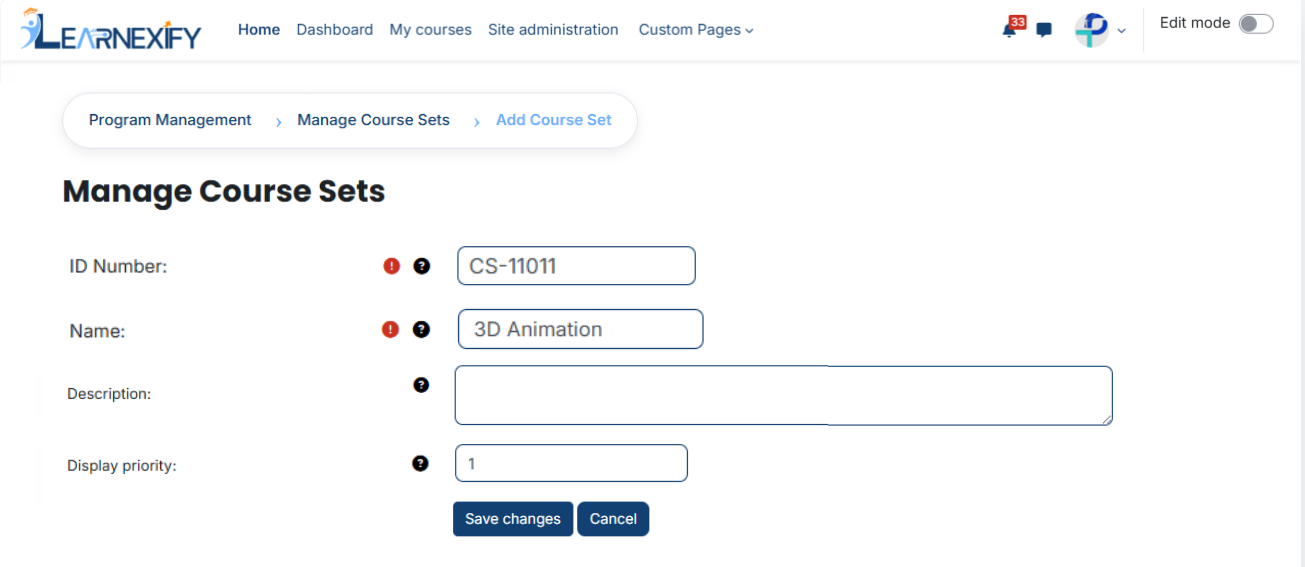Click the Save changes button
The image size is (1305, 567).
tap(513, 519)
